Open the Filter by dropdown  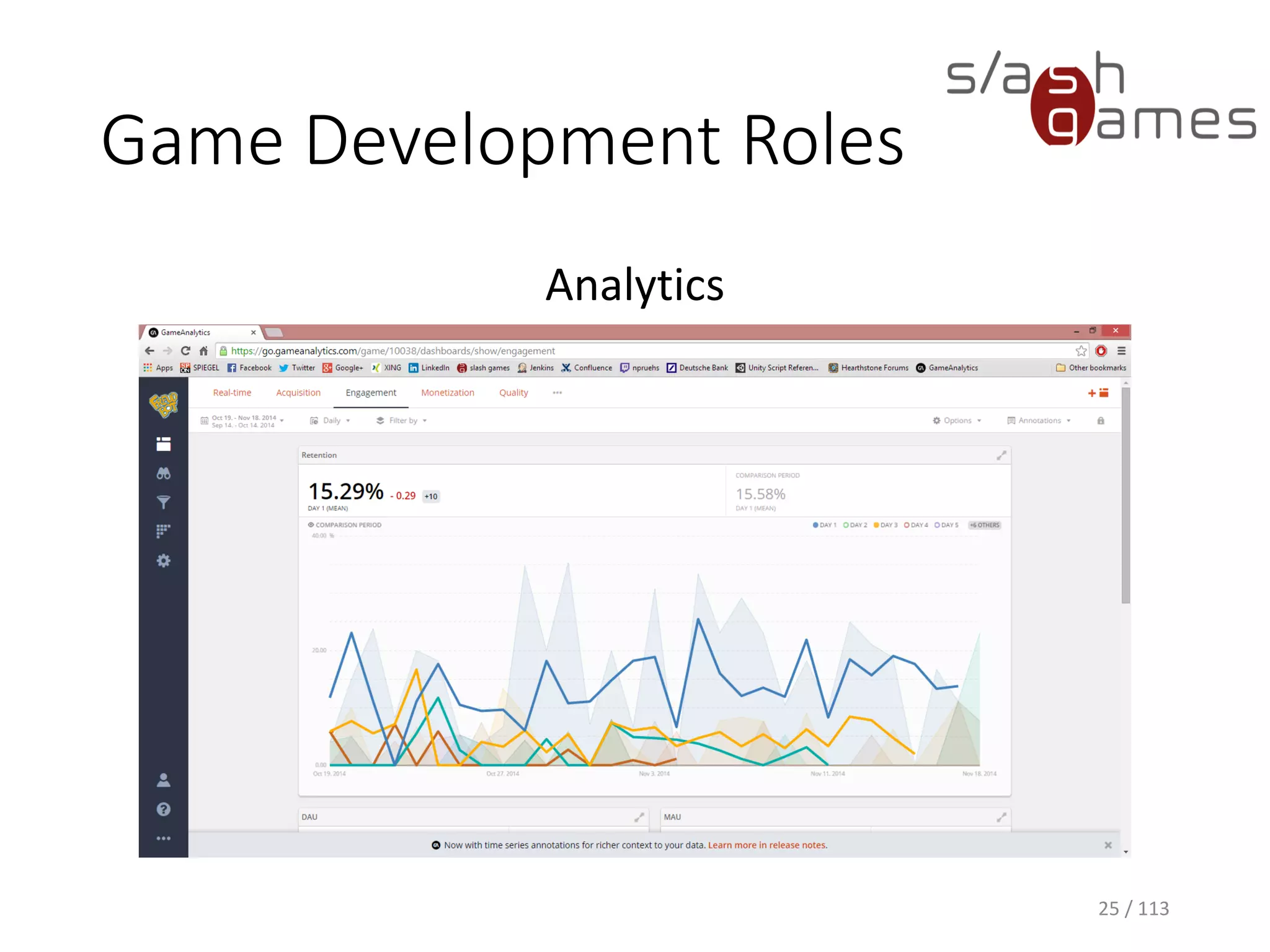(x=402, y=421)
